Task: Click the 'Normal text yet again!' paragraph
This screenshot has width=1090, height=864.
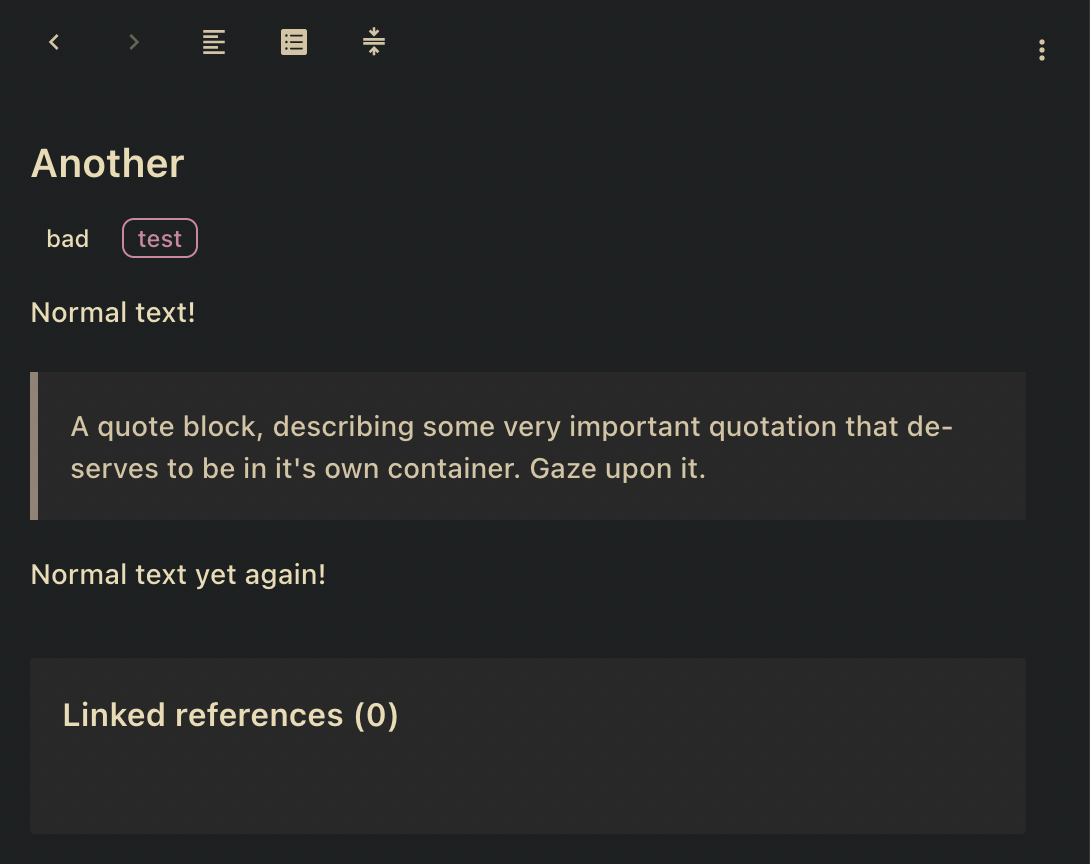Action: 178,574
